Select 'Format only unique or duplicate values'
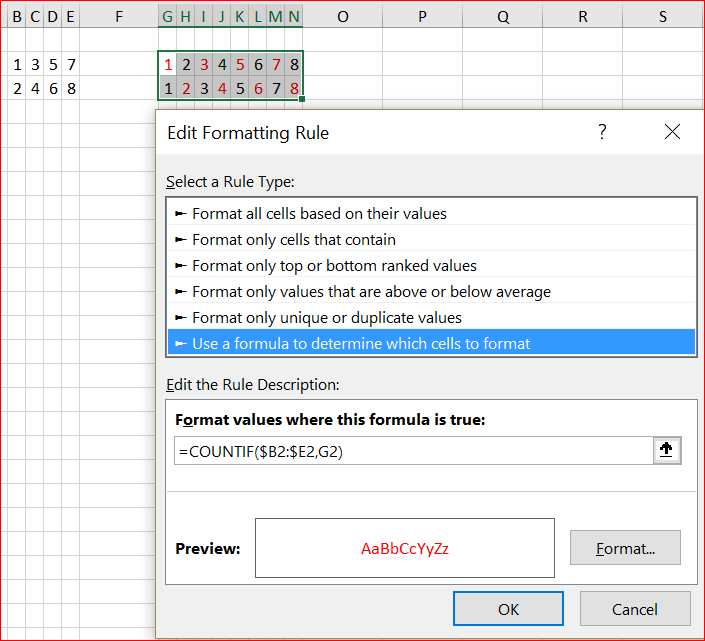This screenshot has height=641, width=705. [327, 318]
